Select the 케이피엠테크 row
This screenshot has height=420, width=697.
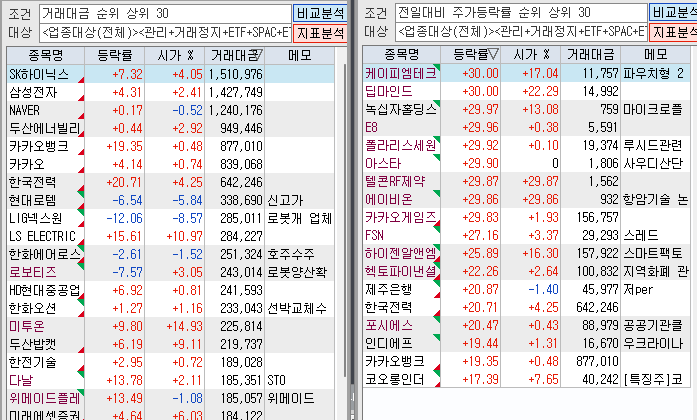tap(526, 73)
